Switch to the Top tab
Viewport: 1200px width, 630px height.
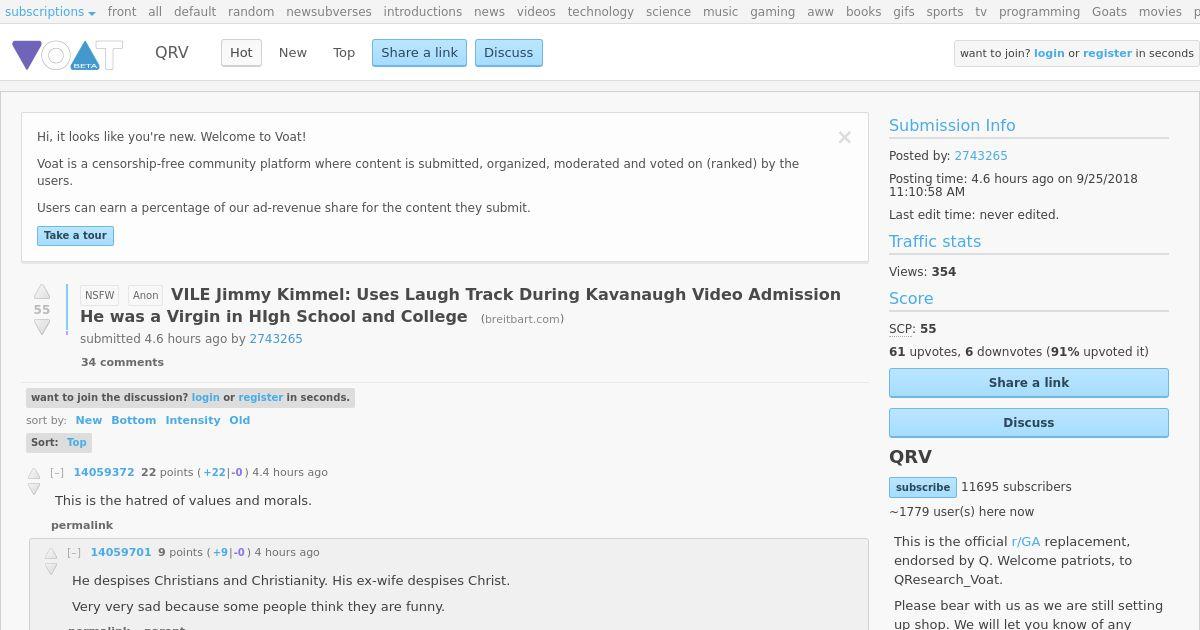[x=344, y=53]
